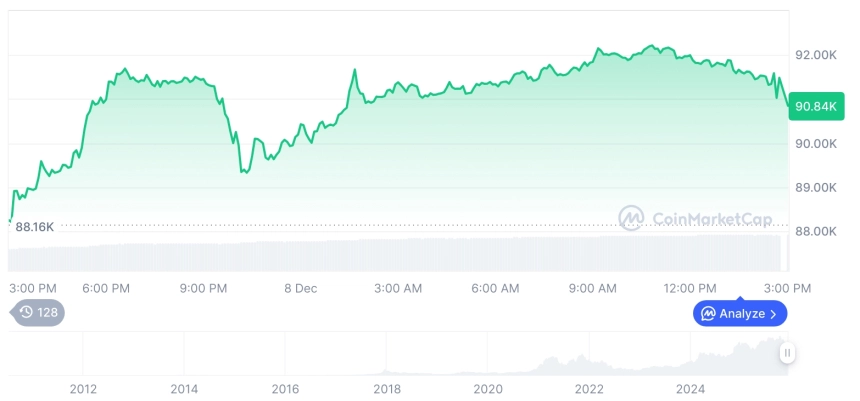Viewport: 860px width, 401px height.
Task: Select 2012 on the bottom overview timeline
Action: click(83, 389)
